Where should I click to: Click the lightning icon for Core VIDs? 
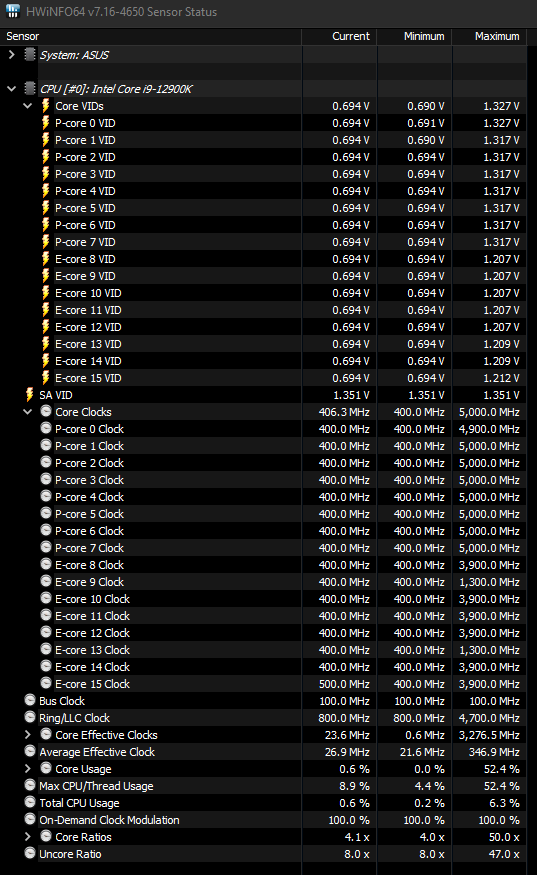pos(46,105)
